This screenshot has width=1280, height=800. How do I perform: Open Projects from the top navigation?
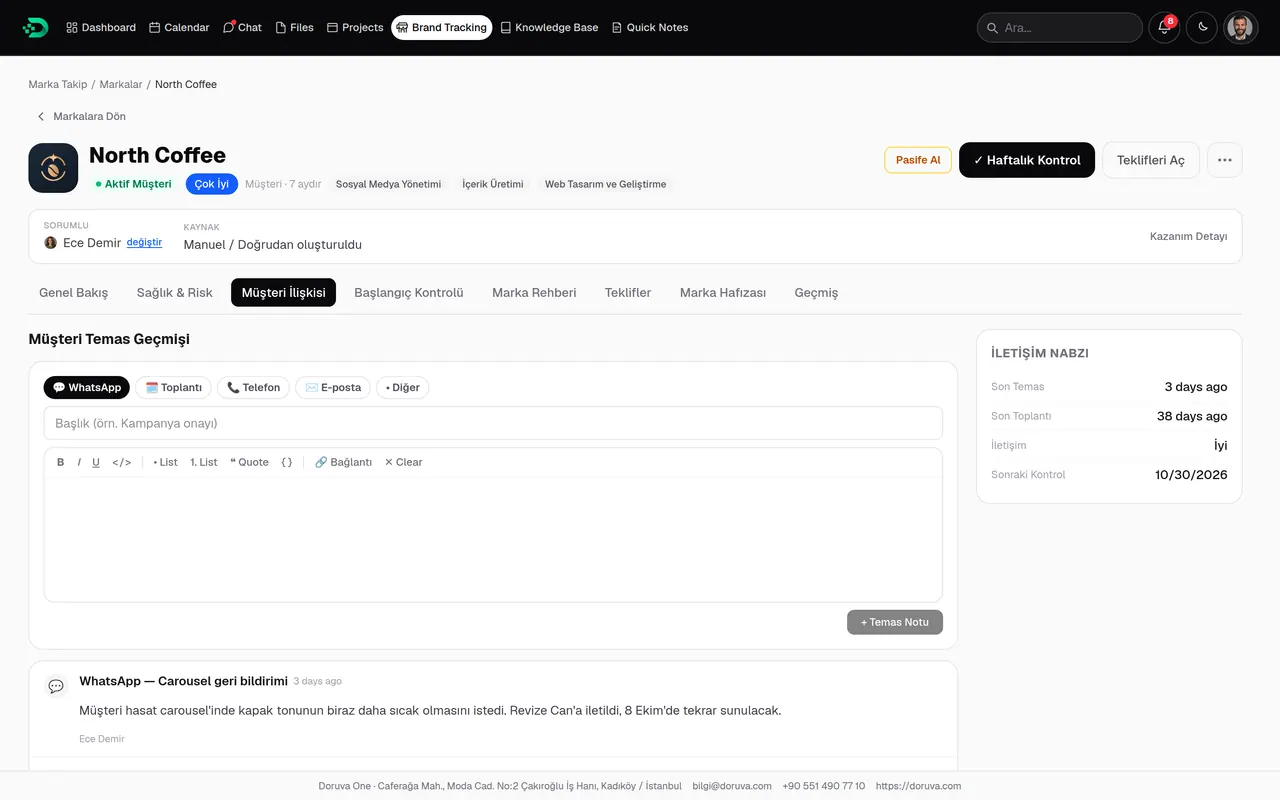click(355, 27)
